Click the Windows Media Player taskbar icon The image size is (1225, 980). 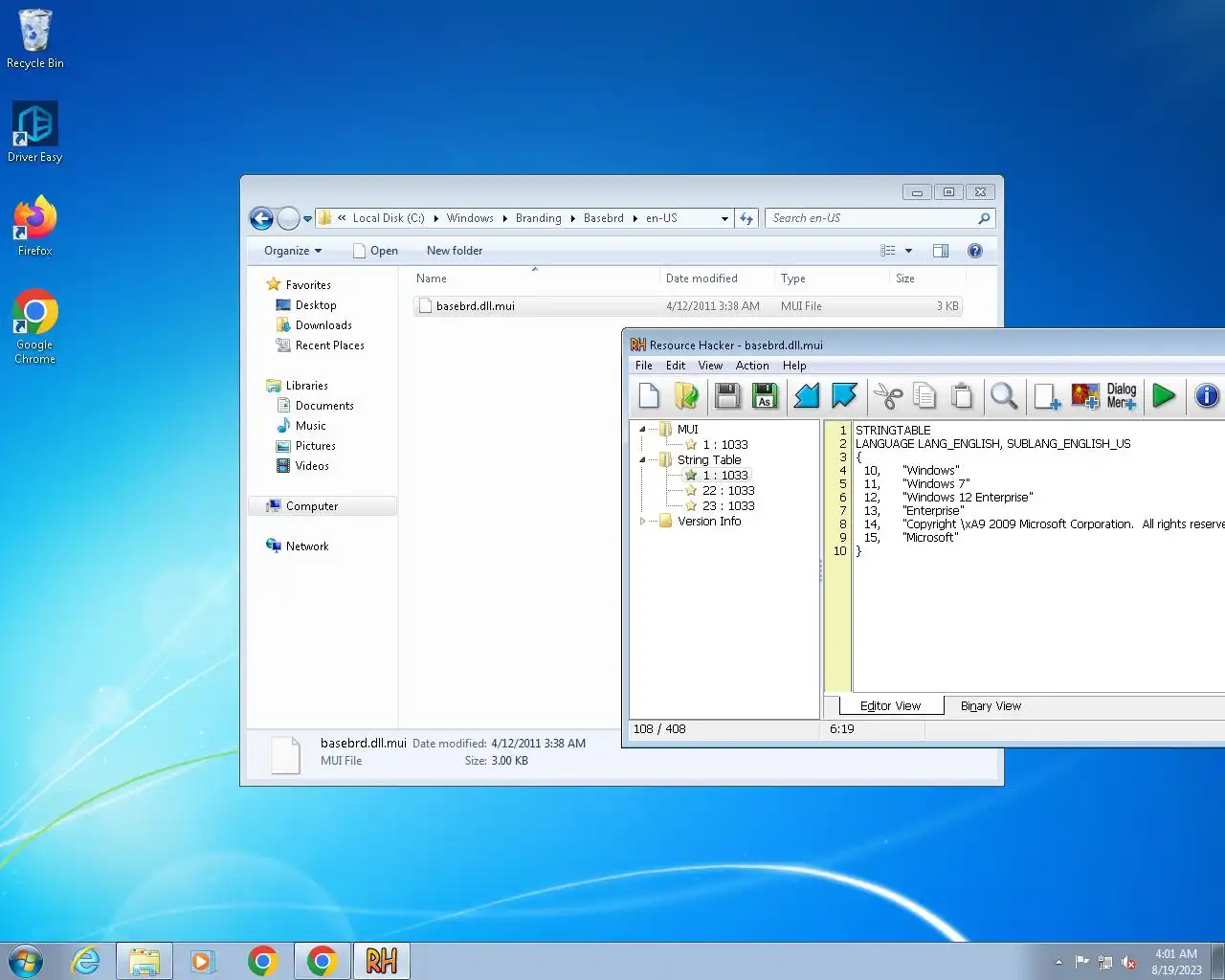coord(203,961)
